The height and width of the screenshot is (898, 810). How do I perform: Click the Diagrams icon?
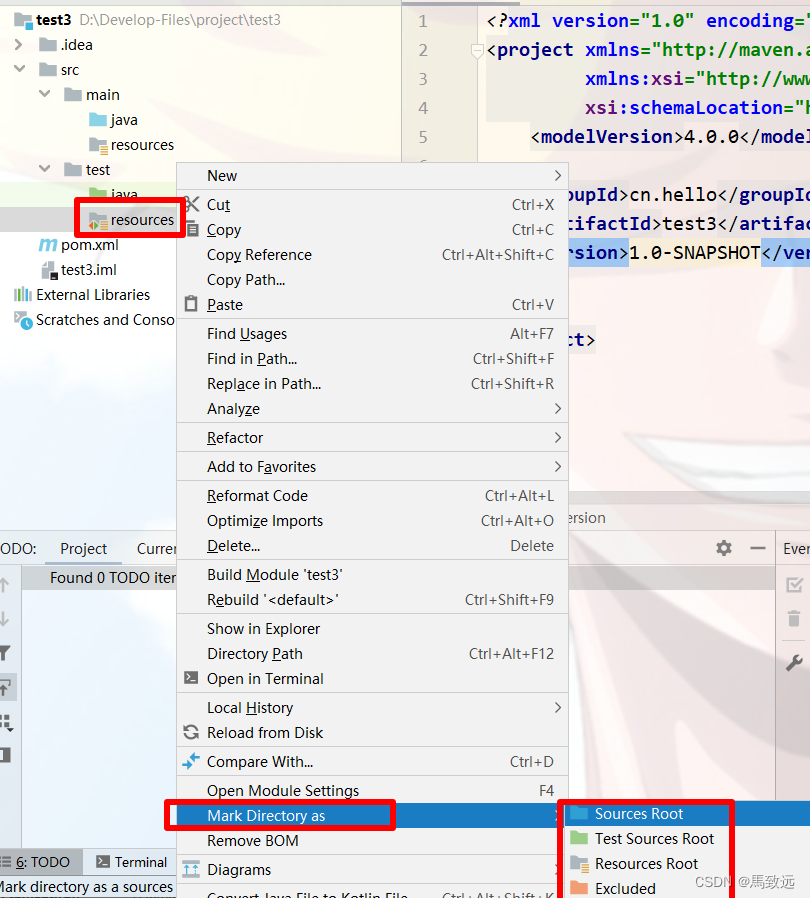coord(191,869)
